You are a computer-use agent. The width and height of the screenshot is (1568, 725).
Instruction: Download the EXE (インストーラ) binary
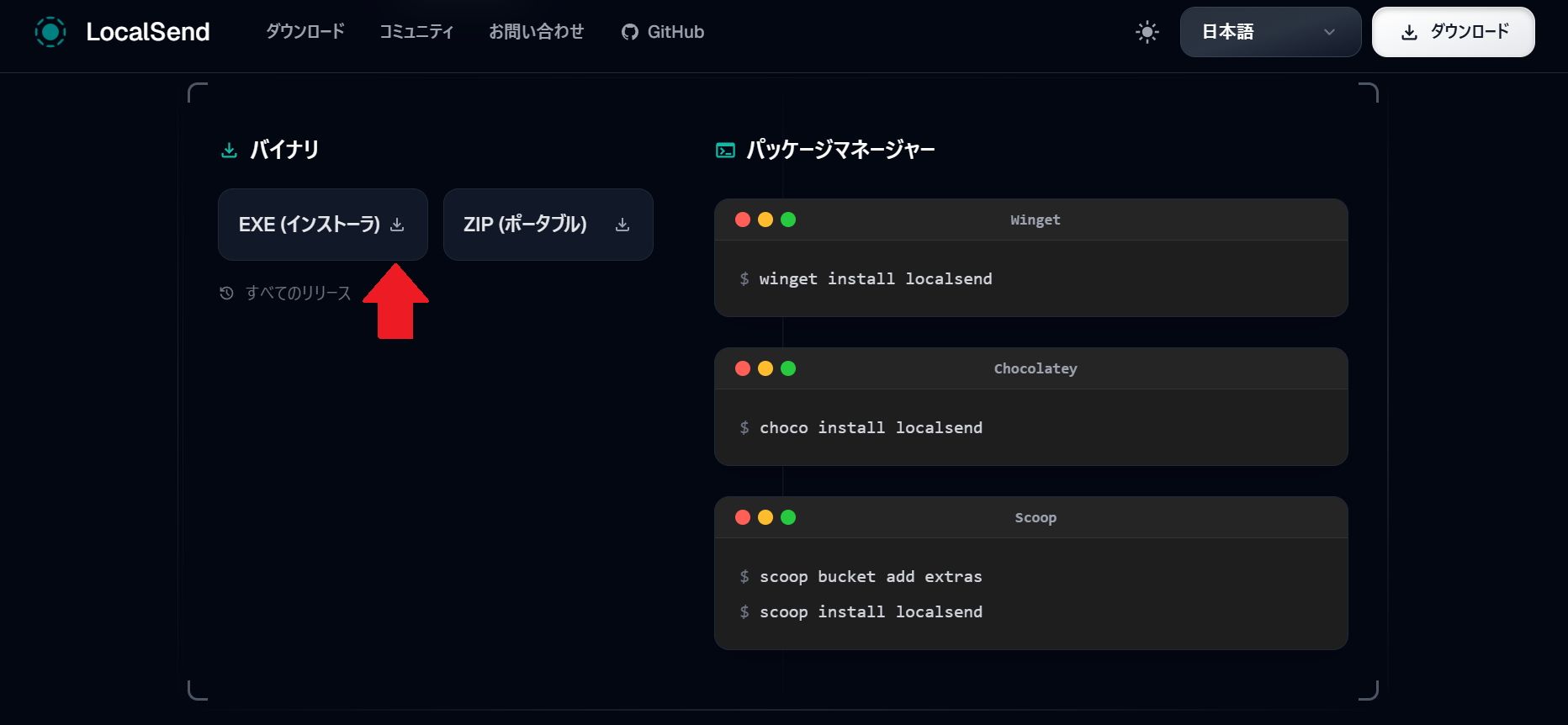(x=323, y=225)
